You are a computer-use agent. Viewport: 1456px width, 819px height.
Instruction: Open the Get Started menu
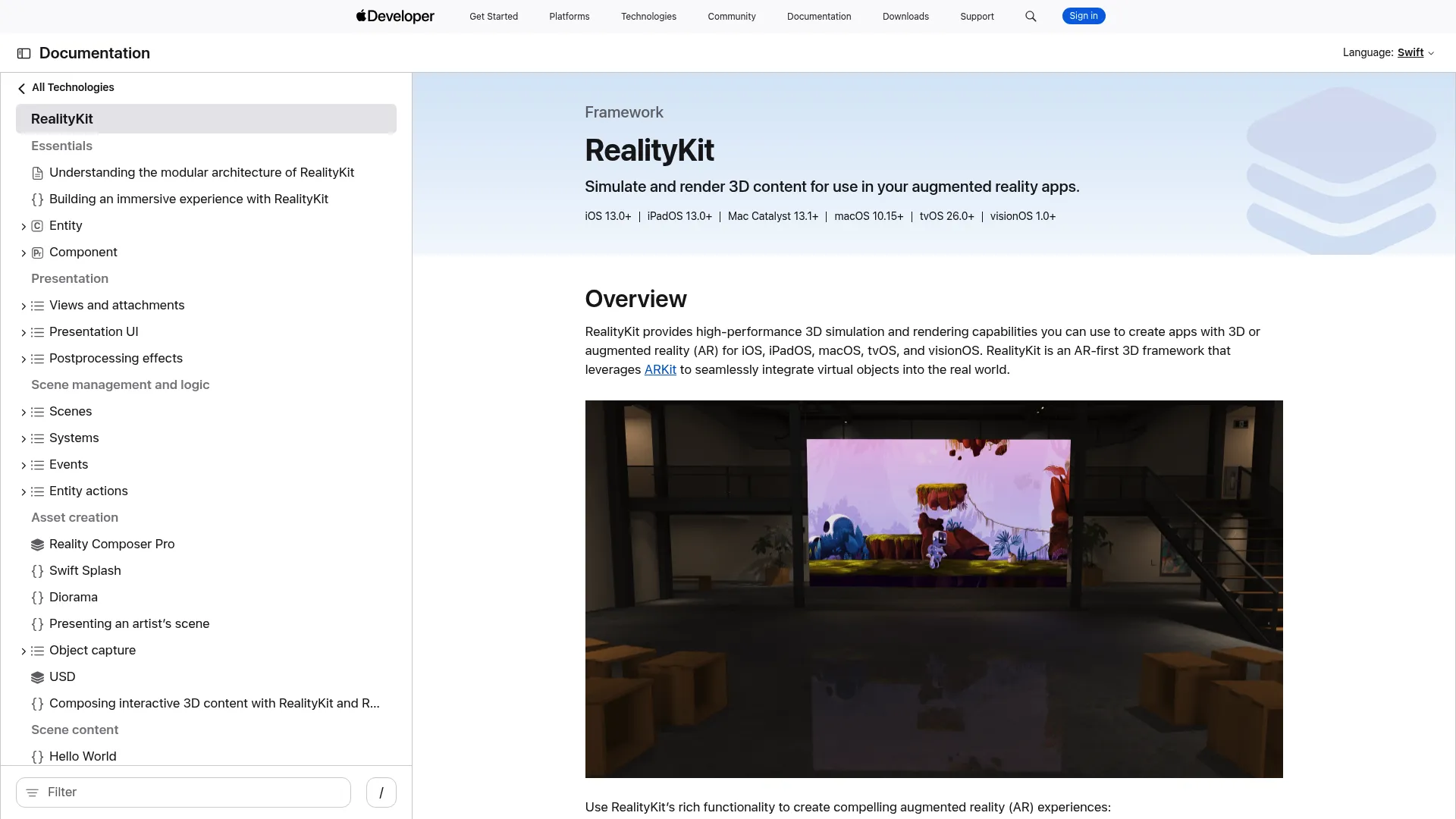(494, 16)
